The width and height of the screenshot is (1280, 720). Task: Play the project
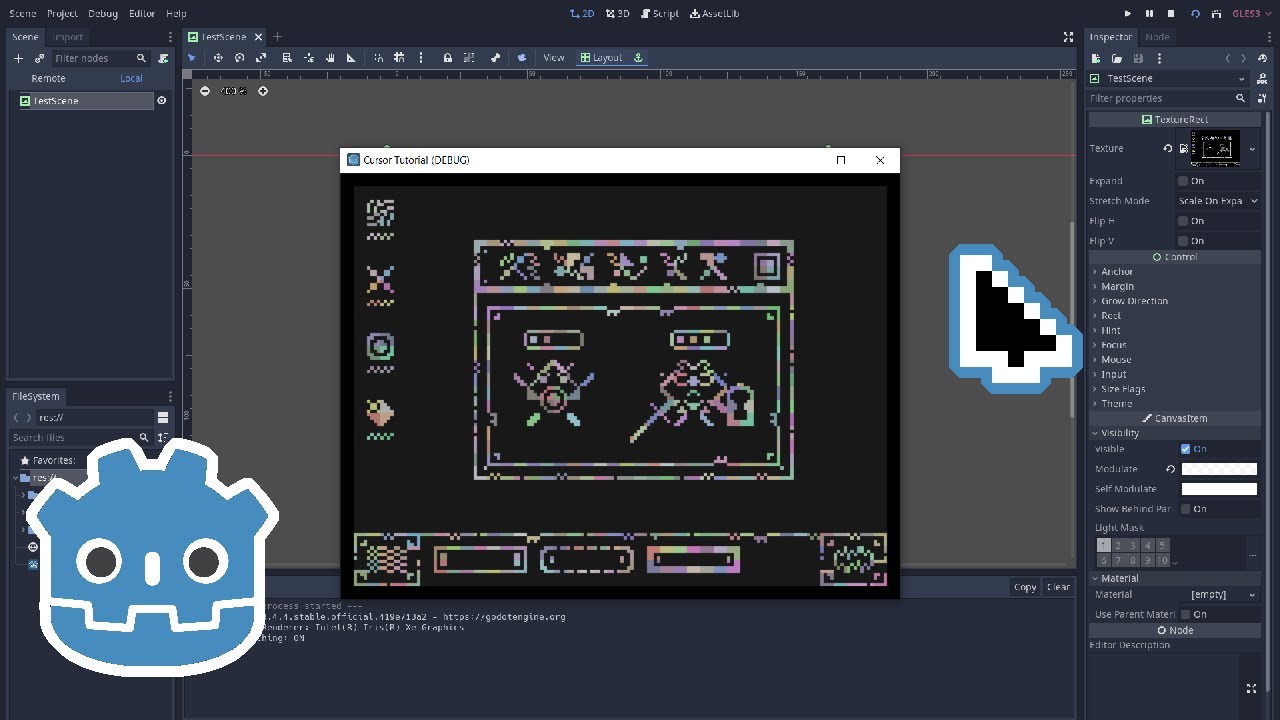point(1129,14)
